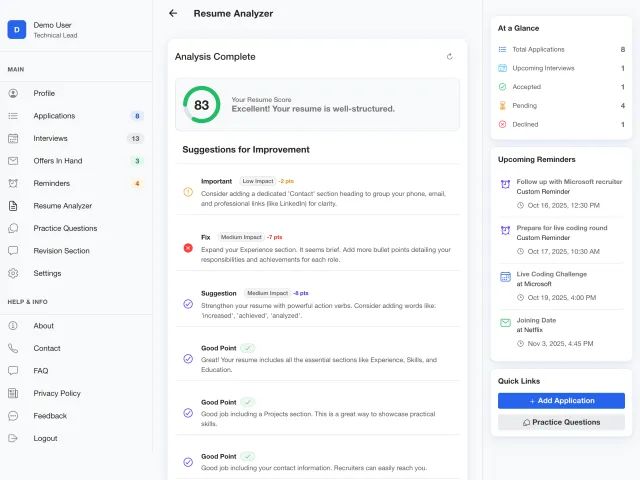Click the Interviews count badge 13
This screenshot has height=480, width=640.
coord(136,138)
